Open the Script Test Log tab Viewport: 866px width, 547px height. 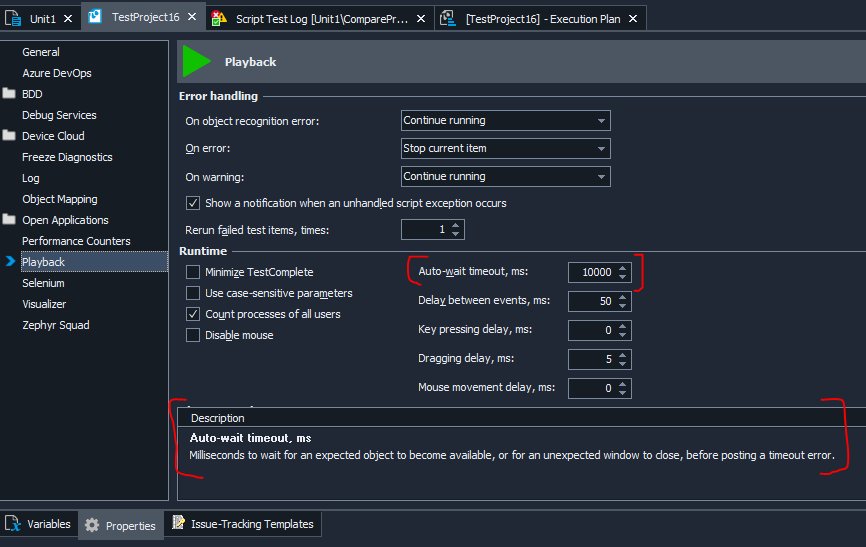pyautogui.click(x=322, y=19)
